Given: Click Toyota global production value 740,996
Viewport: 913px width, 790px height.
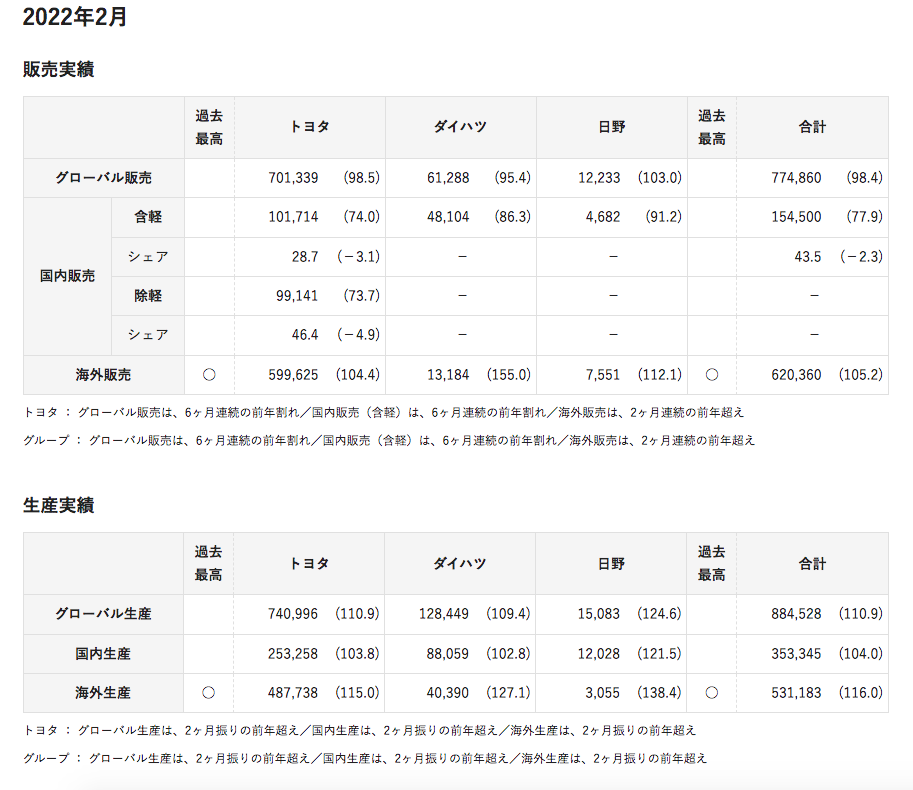Looking at the screenshot, I should (293, 614).
